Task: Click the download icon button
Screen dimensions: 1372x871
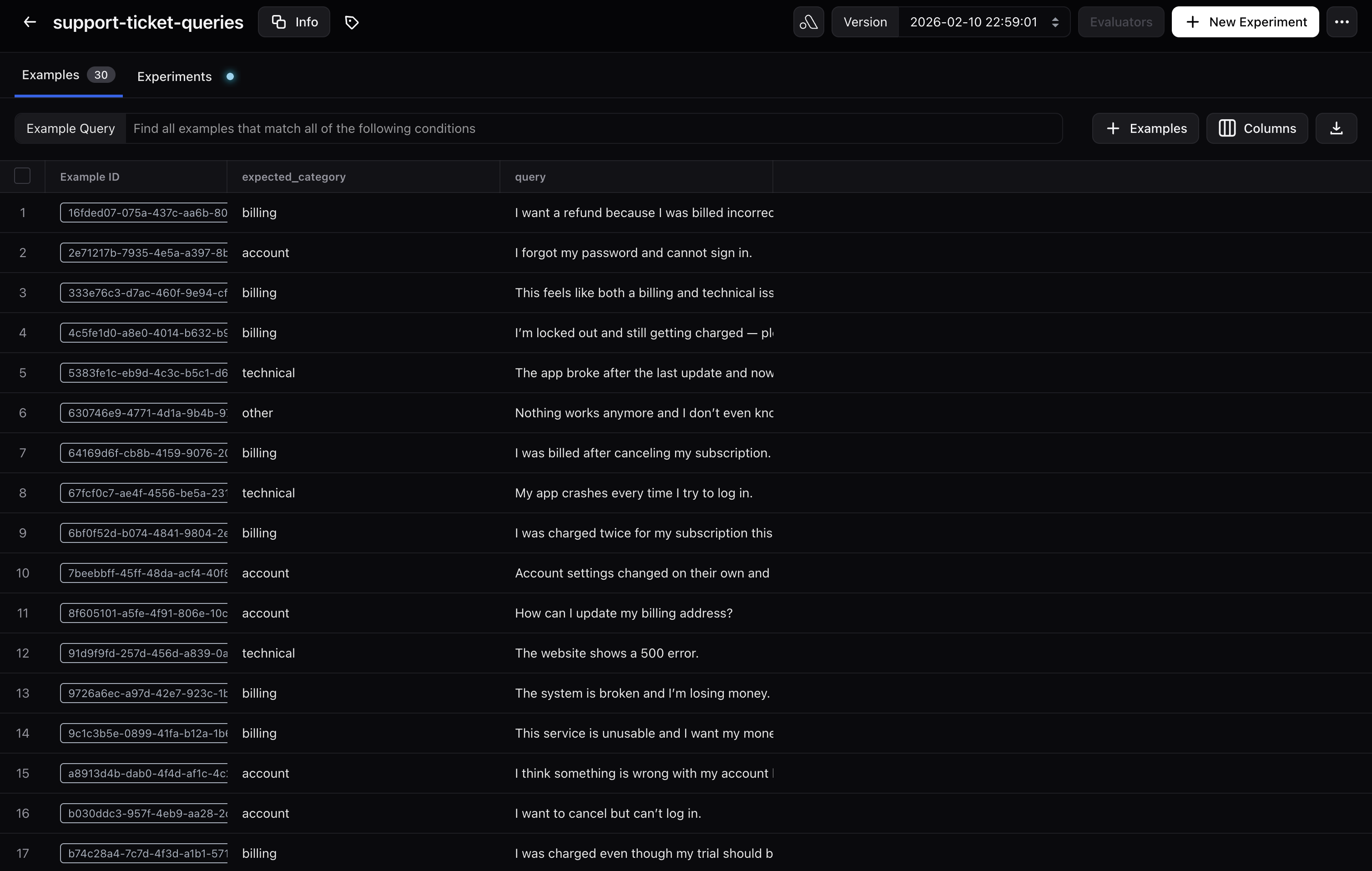Action: tap(1336, 128)
